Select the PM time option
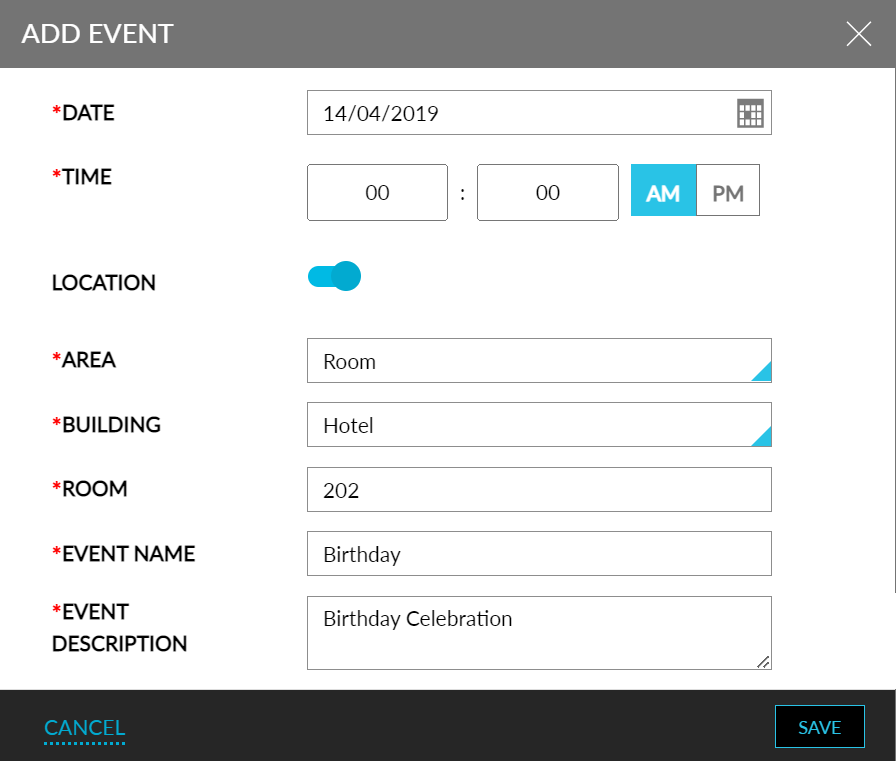This screenshot has width=896, height=761. click(727, 190)
